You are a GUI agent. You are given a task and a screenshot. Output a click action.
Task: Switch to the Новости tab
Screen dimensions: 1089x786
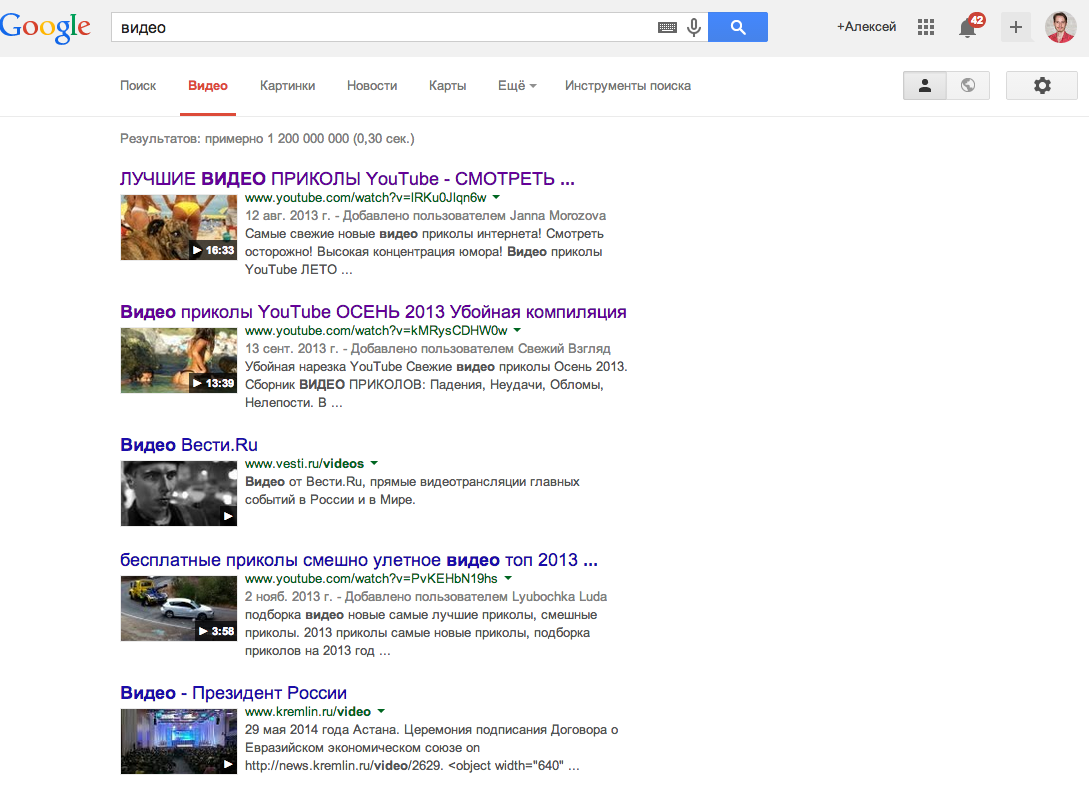pos(372,85)
